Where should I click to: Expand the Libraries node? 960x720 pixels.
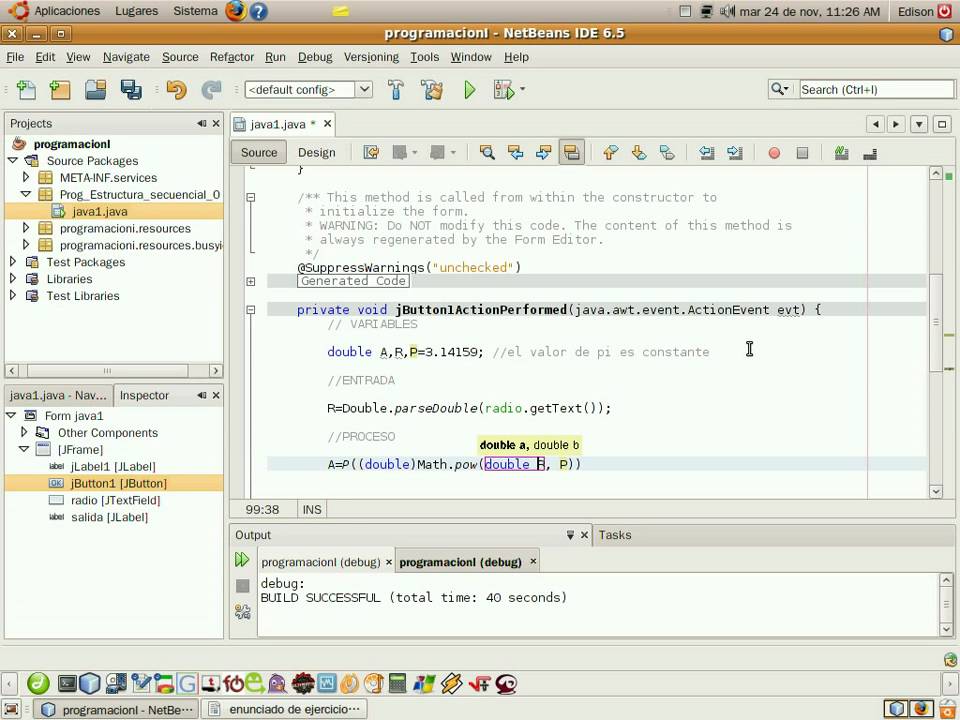coord(13,279)
